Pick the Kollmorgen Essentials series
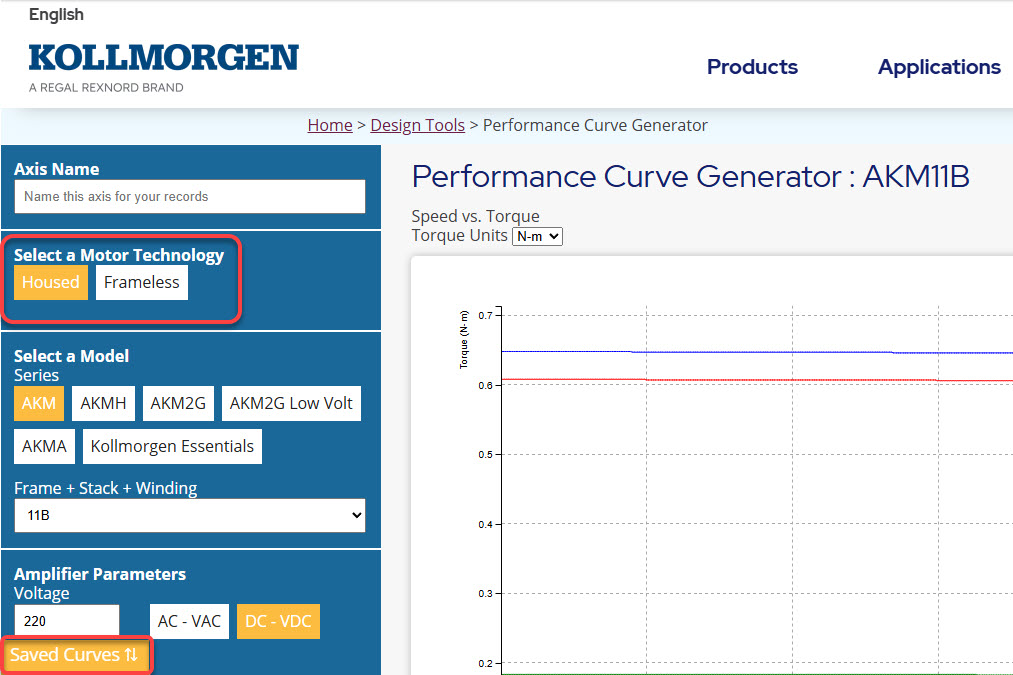Screen dimensions: 1013x675 (x=172, y=446)
